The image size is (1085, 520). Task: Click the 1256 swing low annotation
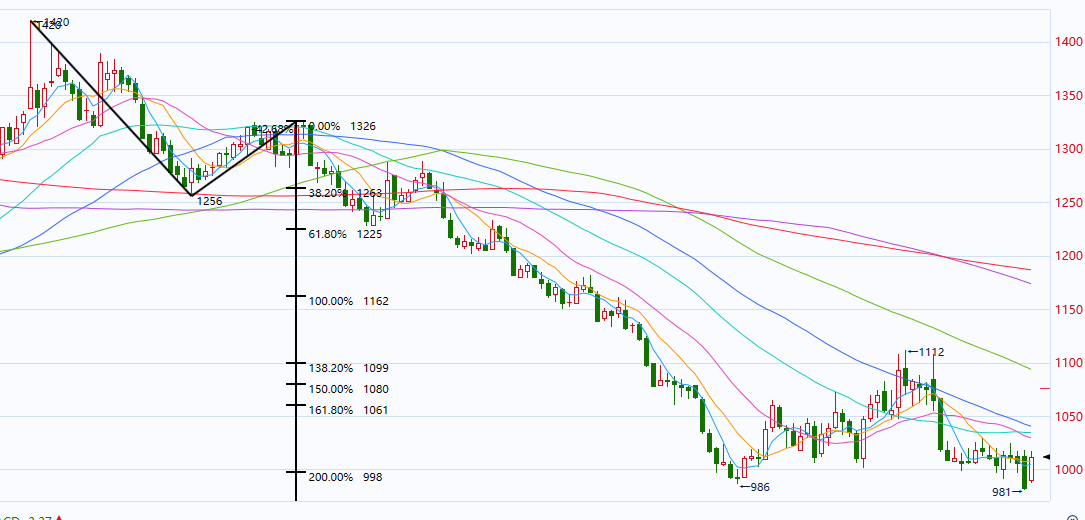tap(209, 201)
